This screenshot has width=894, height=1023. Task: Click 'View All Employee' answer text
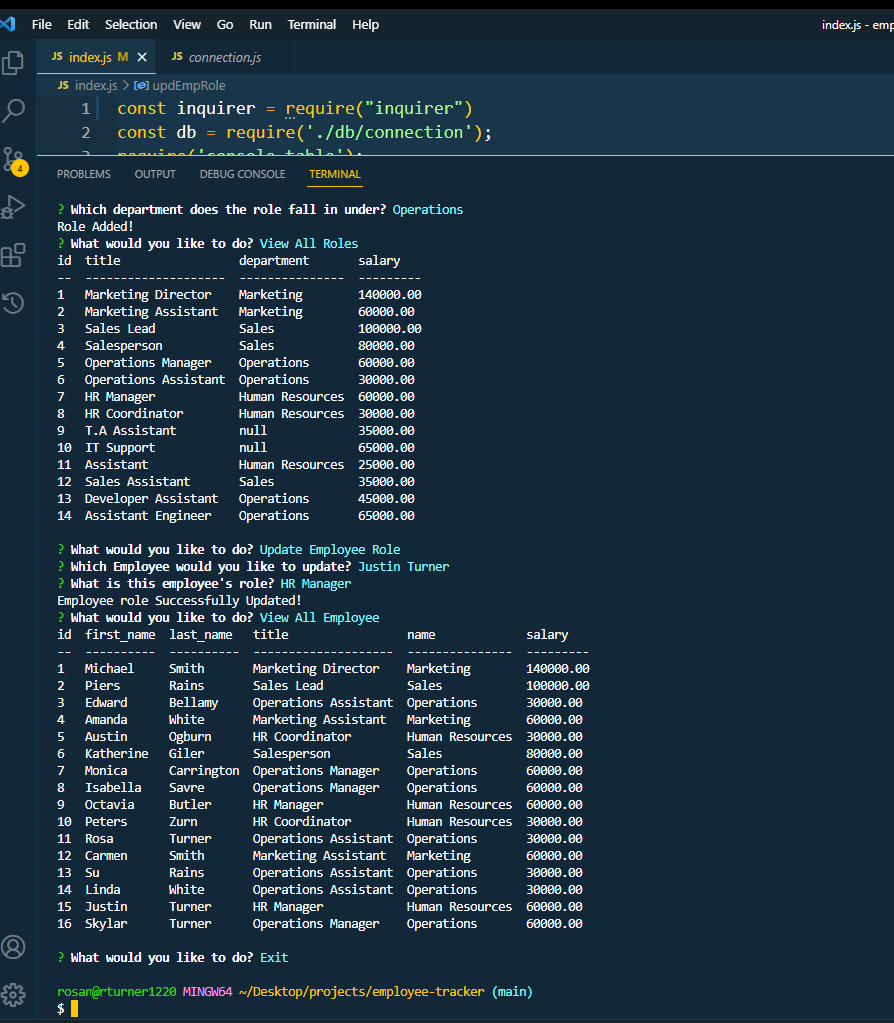click(319, 617)
